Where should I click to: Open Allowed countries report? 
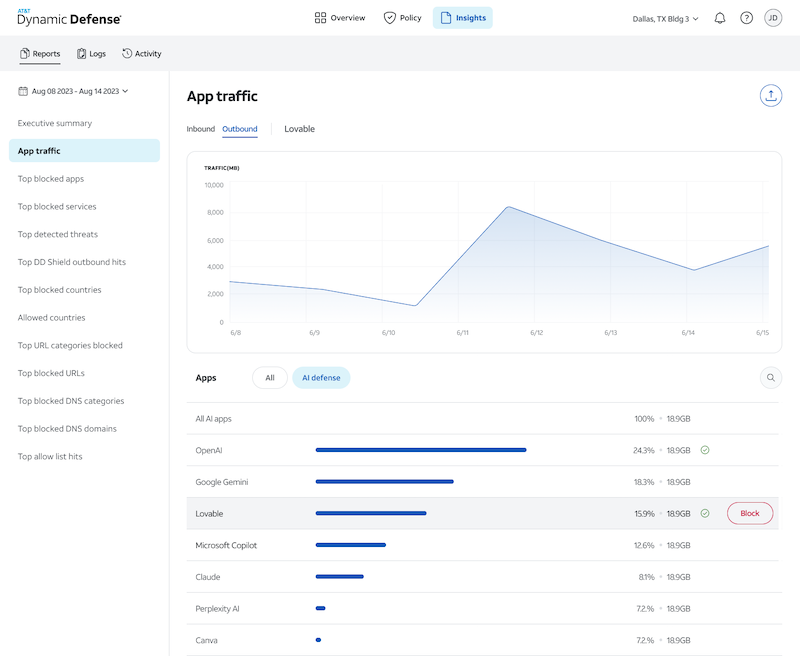pyautogui.click(x=52, y=317)
